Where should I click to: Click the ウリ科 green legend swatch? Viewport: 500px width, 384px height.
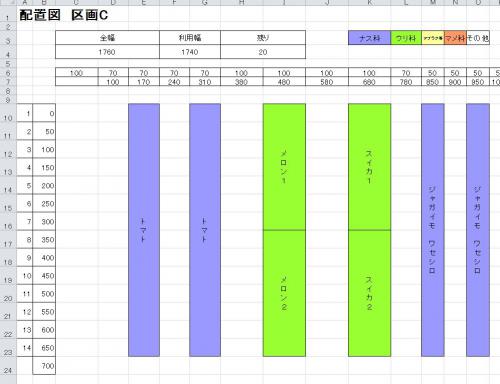406,38
